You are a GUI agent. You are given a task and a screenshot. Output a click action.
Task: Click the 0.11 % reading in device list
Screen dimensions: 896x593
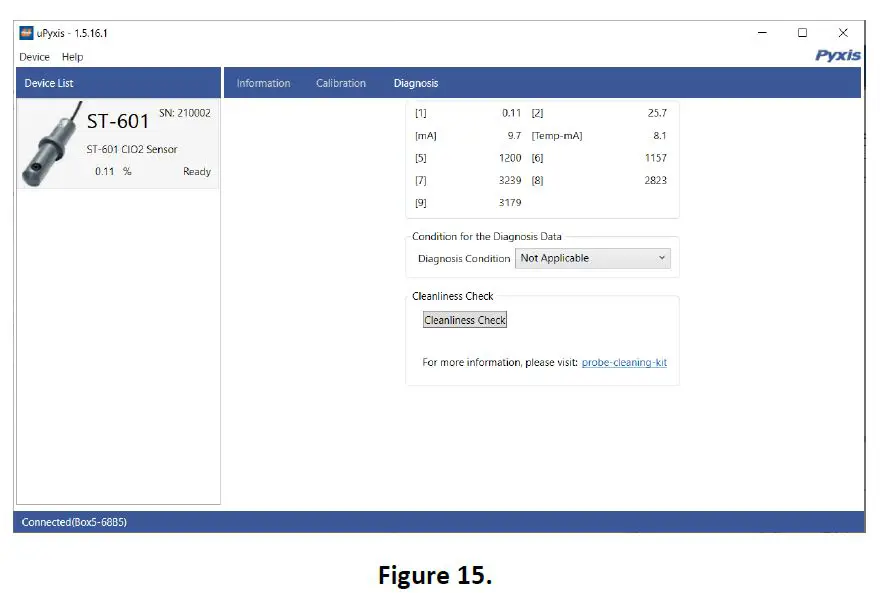[113, 171]
